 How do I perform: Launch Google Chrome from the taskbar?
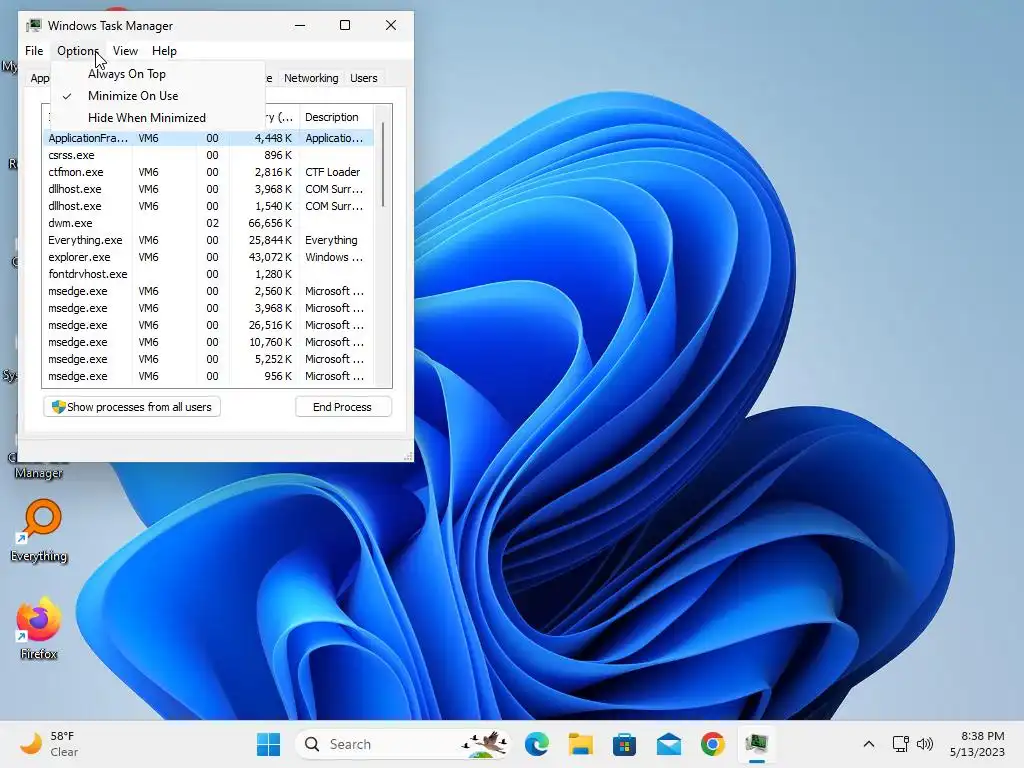pyautogui.click(x=712, y=744)
